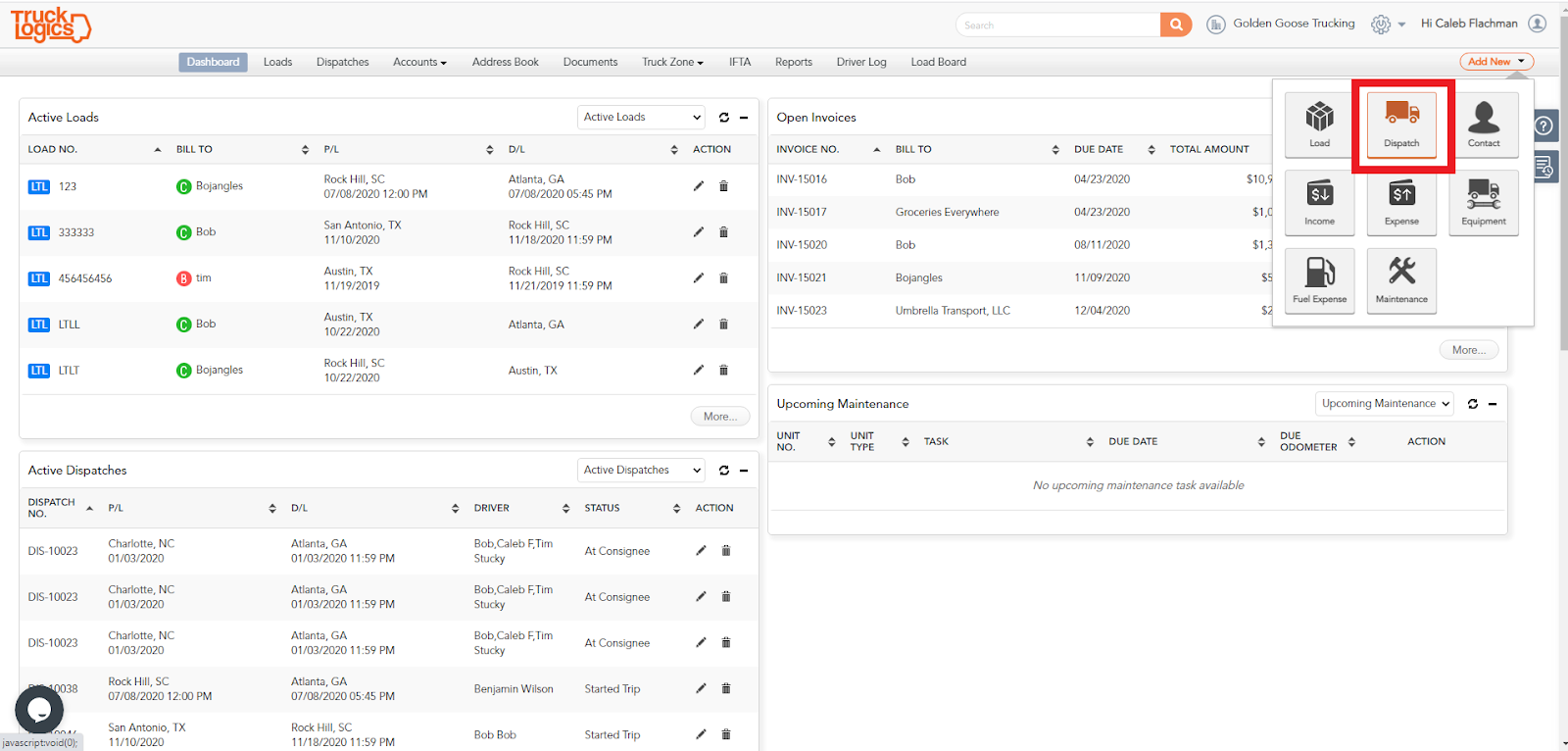Open the Documents page
Viewport: 1568px width, 751px height.
(x=590, y=62)
